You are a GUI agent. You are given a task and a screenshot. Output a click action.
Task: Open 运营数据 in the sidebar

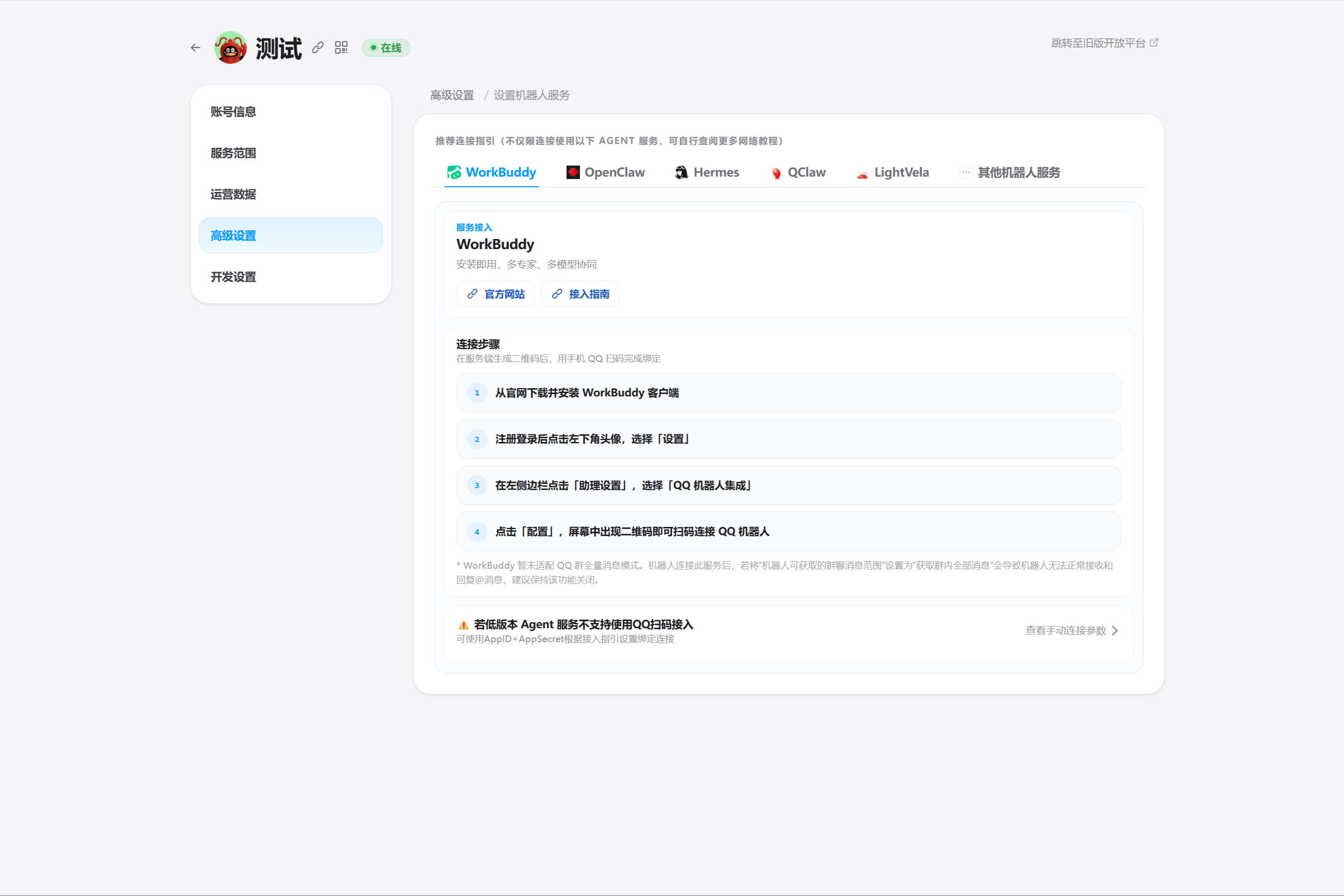point(291,194)
